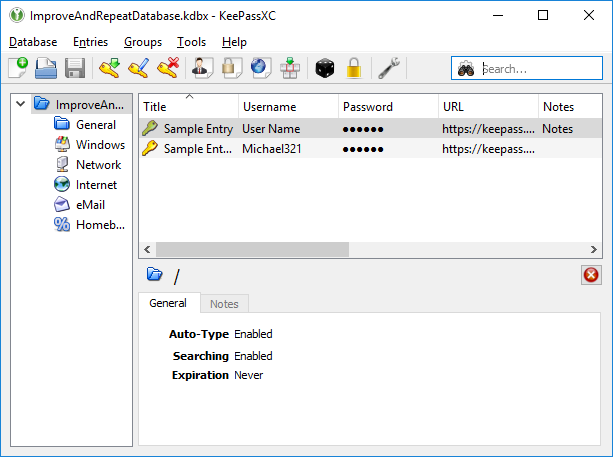
Task: Save database with the floppy disk icon
Action: [x=75, y=68]
